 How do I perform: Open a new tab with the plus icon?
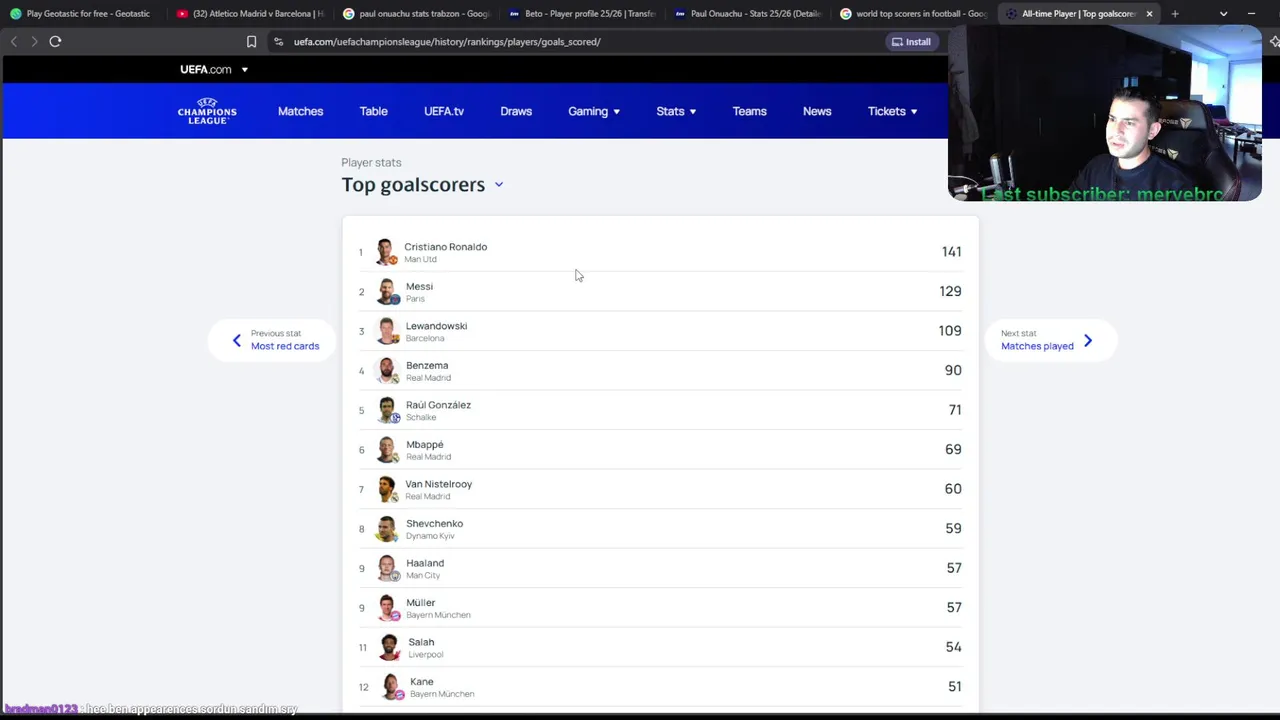click(x=1175, y=14)
